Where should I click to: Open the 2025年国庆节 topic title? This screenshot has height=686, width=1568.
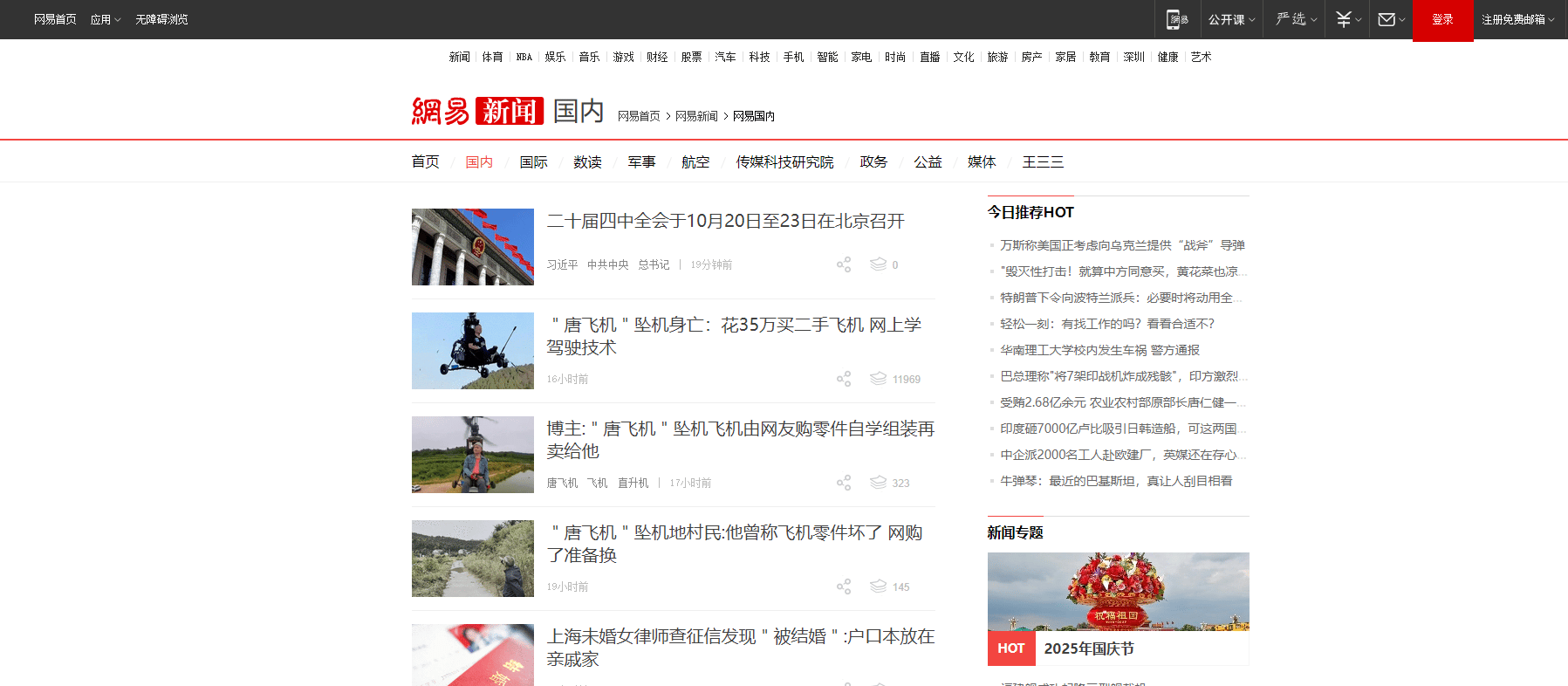pos(1089,648)
